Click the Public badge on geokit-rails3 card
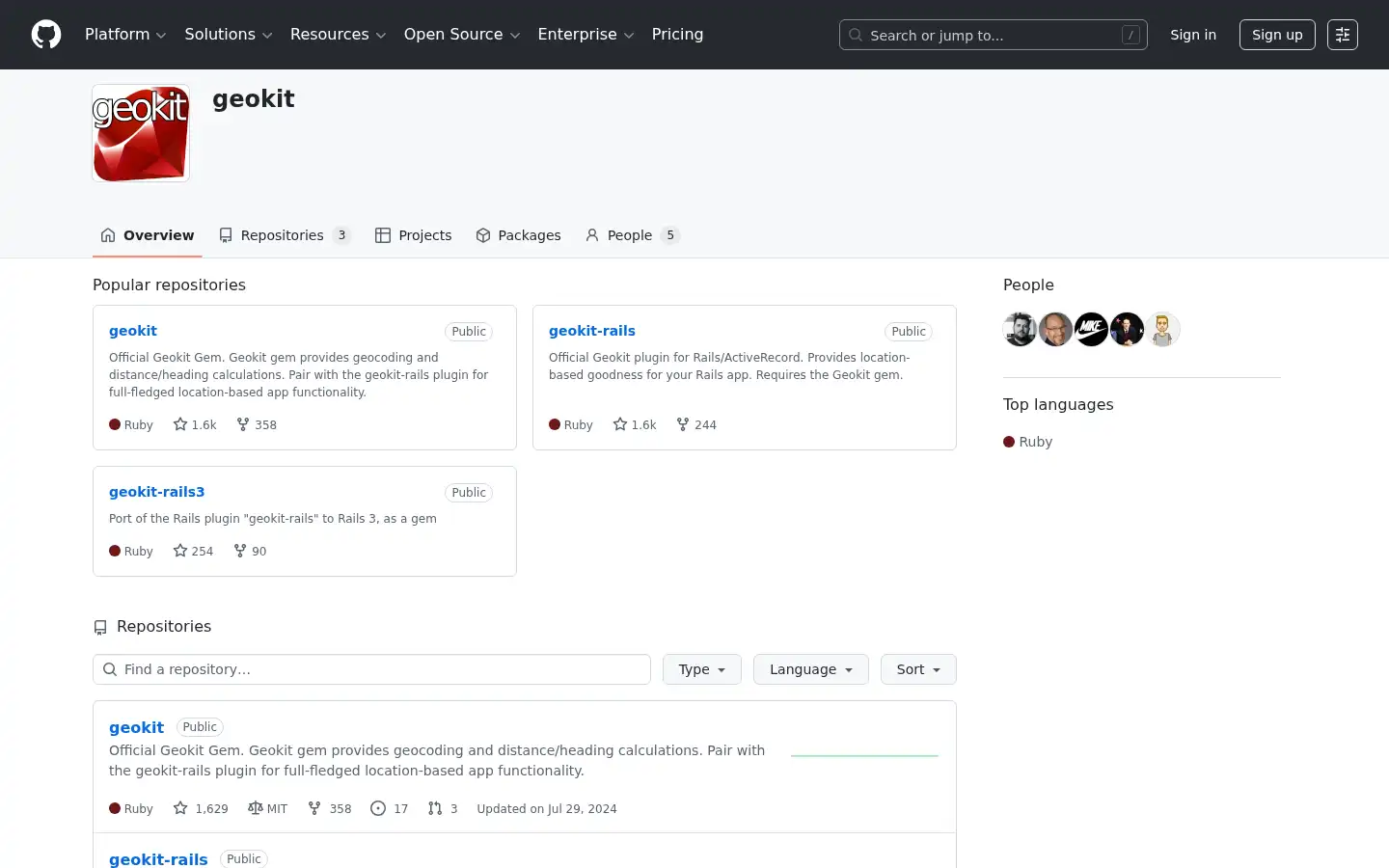Image resolution: width=1389 pixels, height=868 pixels. tap(469, 493)
